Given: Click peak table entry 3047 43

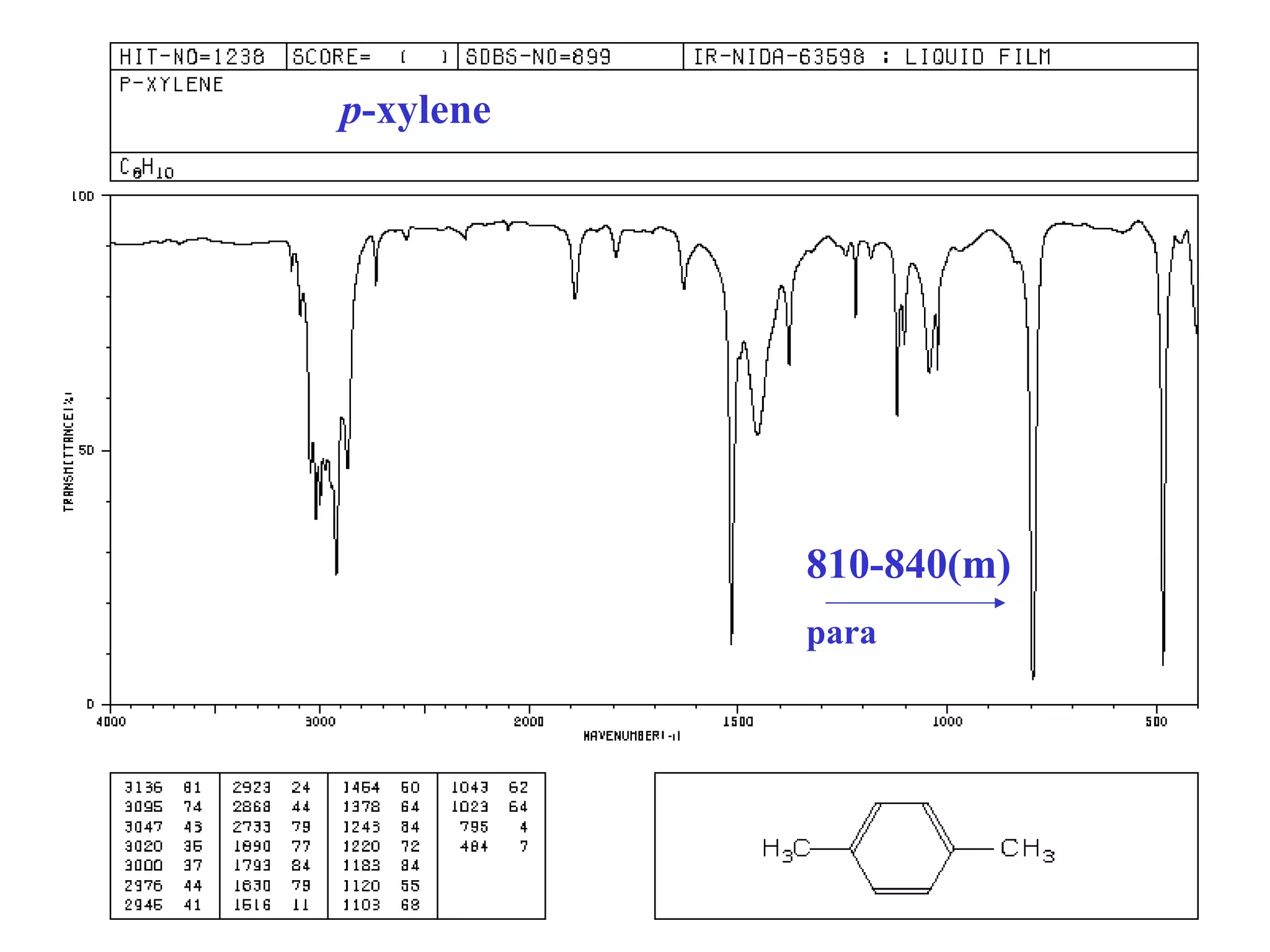Looking at the screenshot, I should 163,827.
